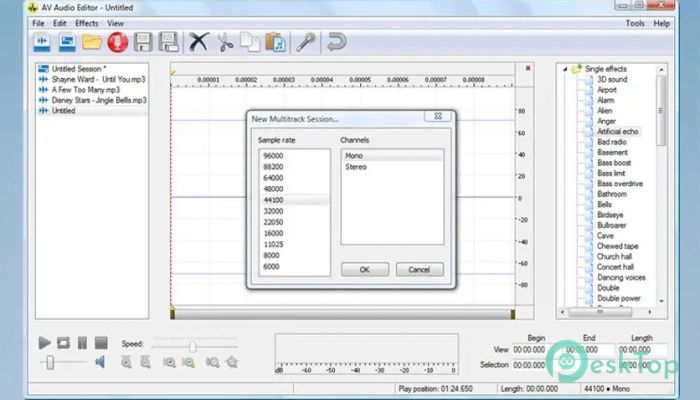This screenshot has height=400, width=700.
Task: Select Untitled Session in file list
Action: click(79, 69)
